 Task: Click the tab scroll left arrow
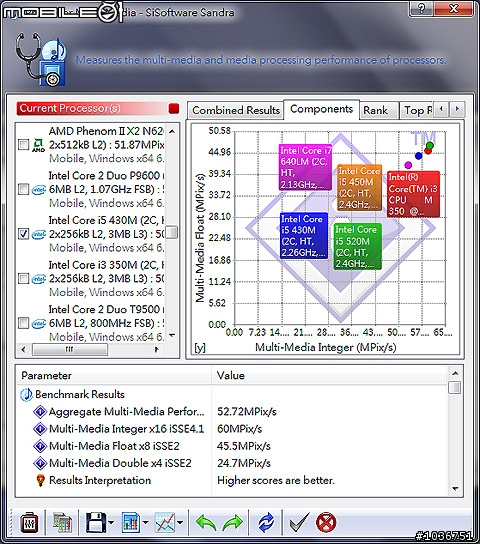tap(442, 109)
